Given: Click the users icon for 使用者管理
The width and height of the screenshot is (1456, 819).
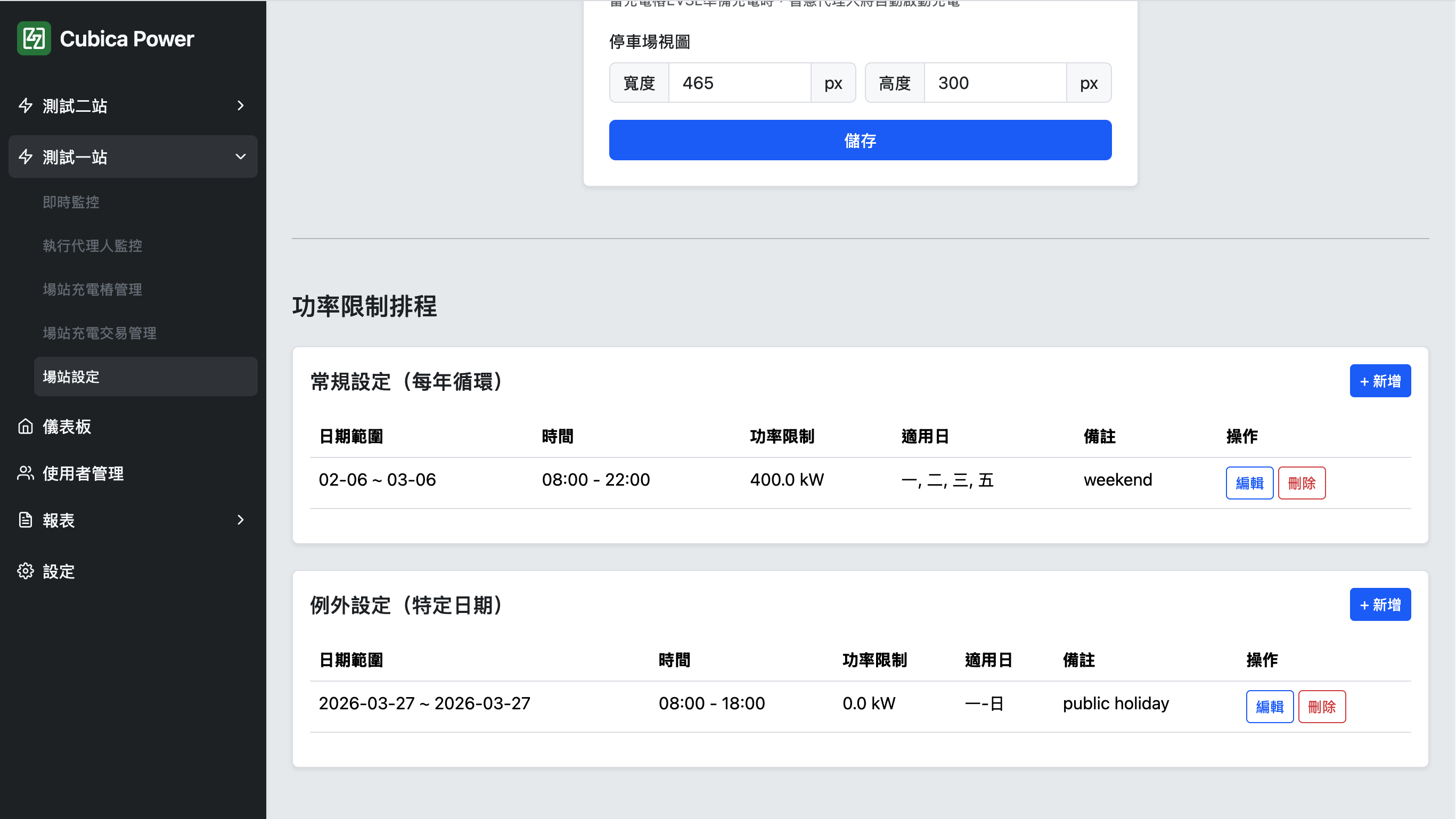Looking at the screenshot, I should click(x=26, y=473).
